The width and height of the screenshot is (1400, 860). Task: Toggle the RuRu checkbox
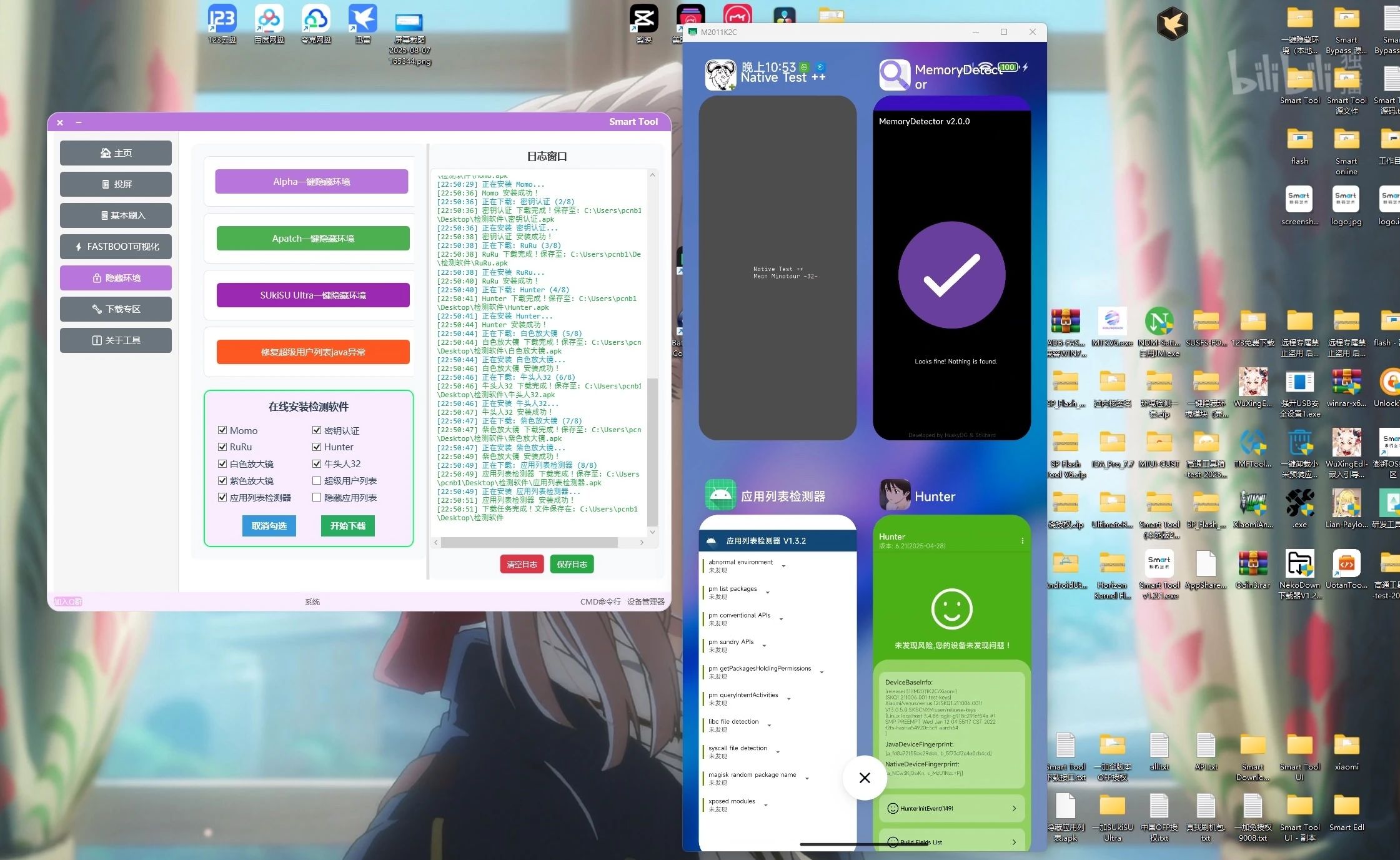tap(222, 447)
